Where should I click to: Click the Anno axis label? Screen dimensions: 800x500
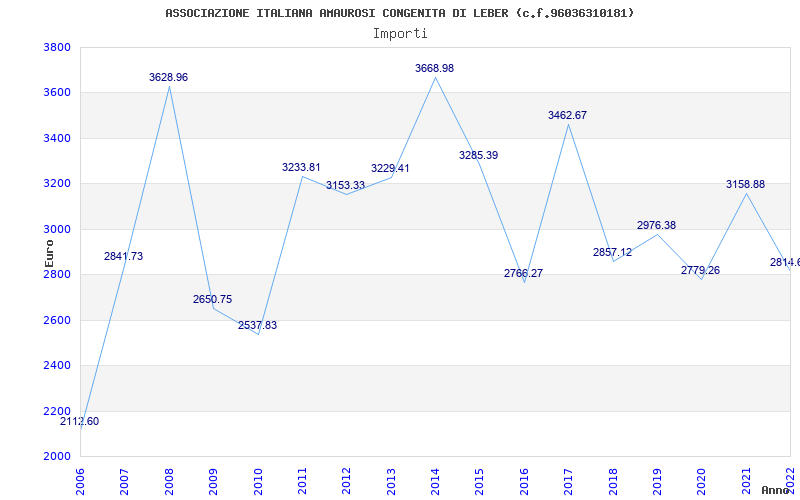(775, 491)
